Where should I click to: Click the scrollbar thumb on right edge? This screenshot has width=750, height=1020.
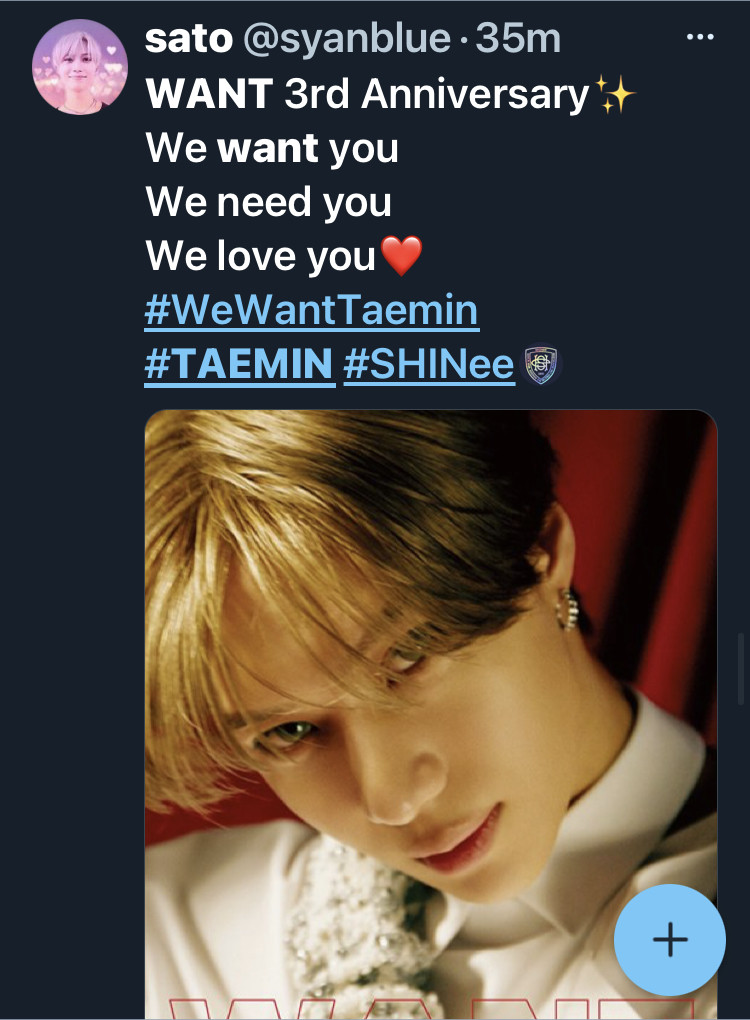click(741, 669)
